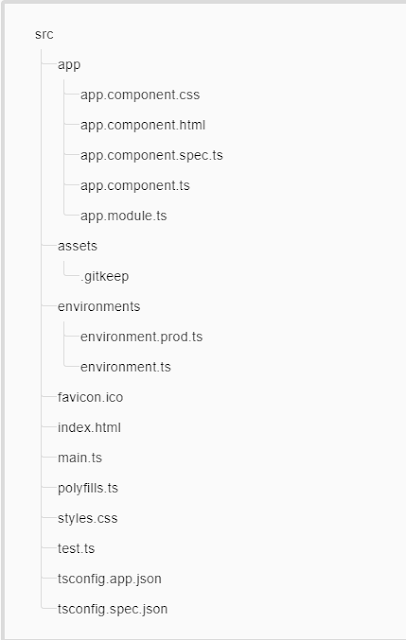This screenshot has height=640, width=406.
Task: Open index.html file
Action: 89,427
